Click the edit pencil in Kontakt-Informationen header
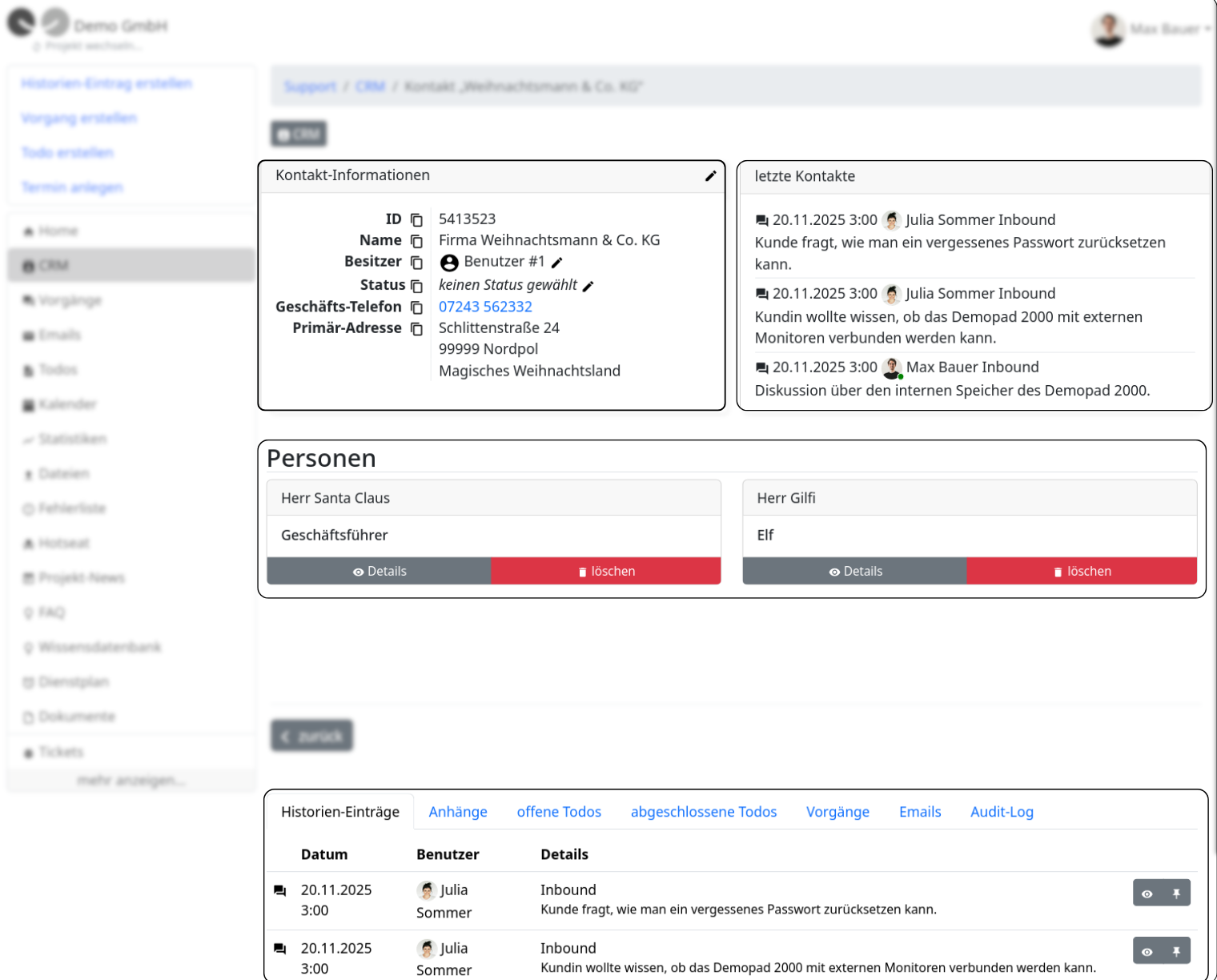This screenshot has width=1217, height=980. click(710, 176)
